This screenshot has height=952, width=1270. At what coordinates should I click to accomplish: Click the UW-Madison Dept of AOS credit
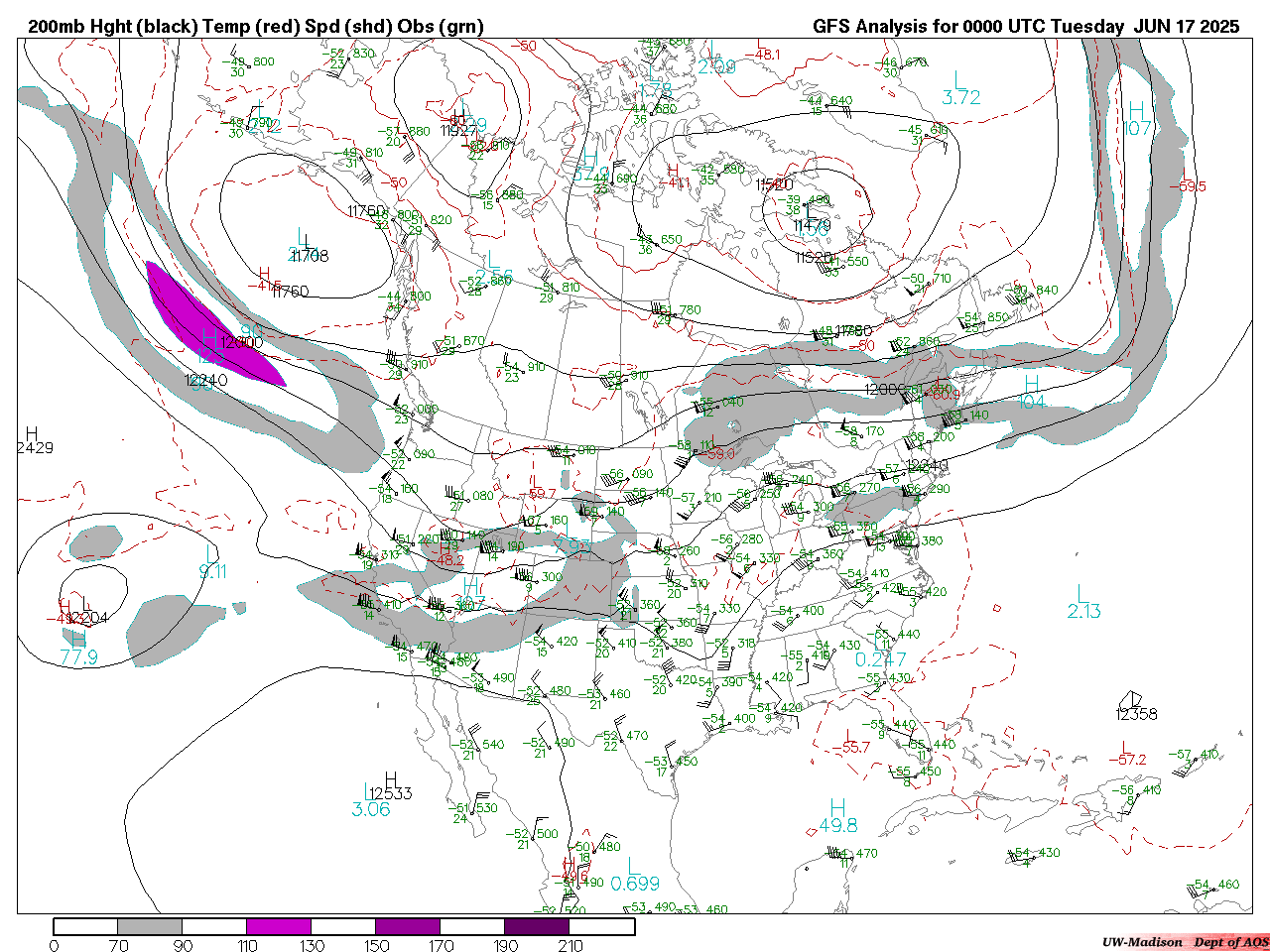(1185, 942)
